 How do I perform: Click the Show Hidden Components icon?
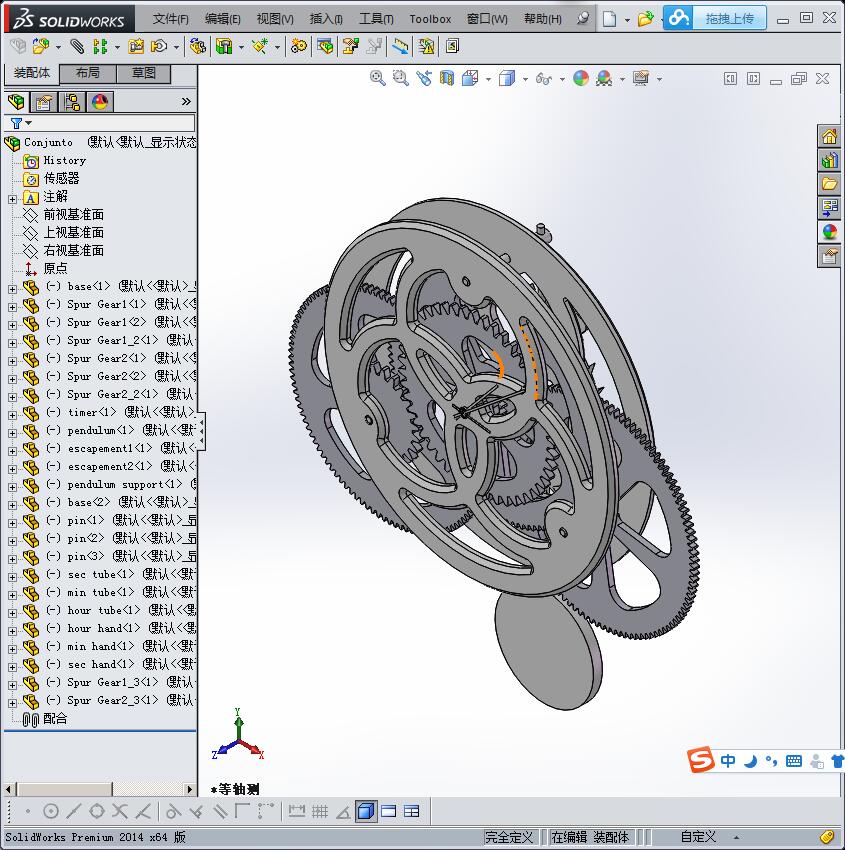click(x=197, y=47)
